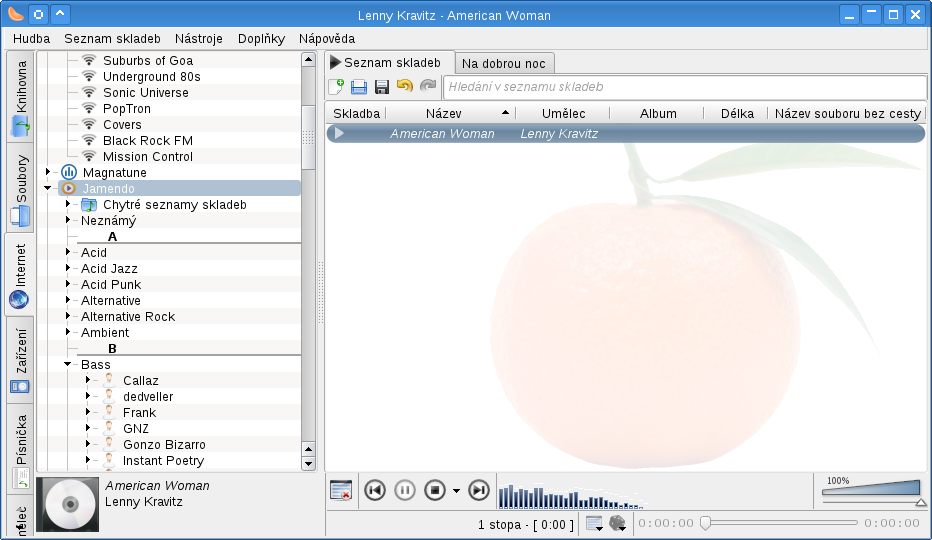932x540 pixels.
Task: Collapse the Jamendo tree node
Action: tap(48, 189)
